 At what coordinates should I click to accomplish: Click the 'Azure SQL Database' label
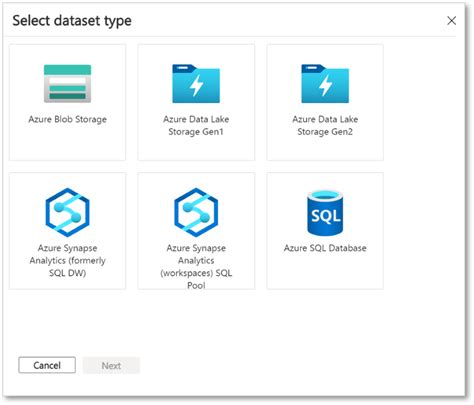(325, 248)
